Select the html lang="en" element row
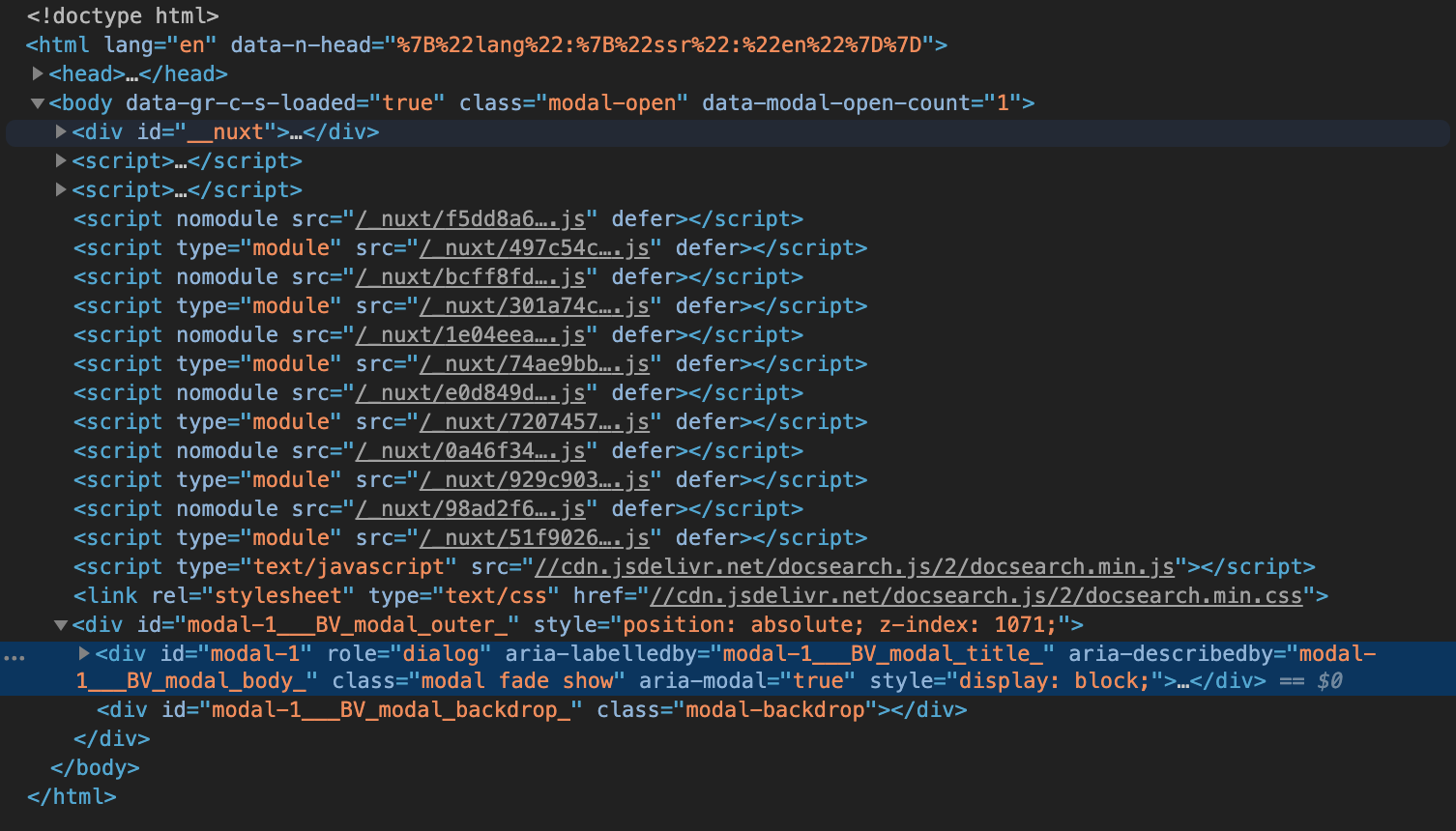Viewport: 1456px width, 831px height. point(487,45)
